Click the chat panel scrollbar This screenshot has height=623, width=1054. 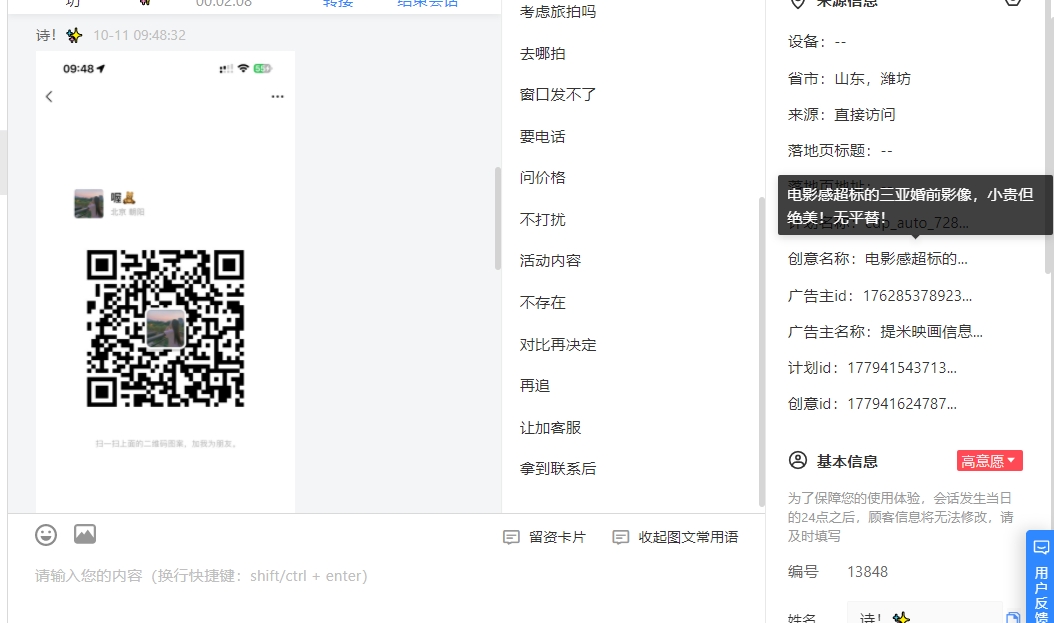pos(498,218)
